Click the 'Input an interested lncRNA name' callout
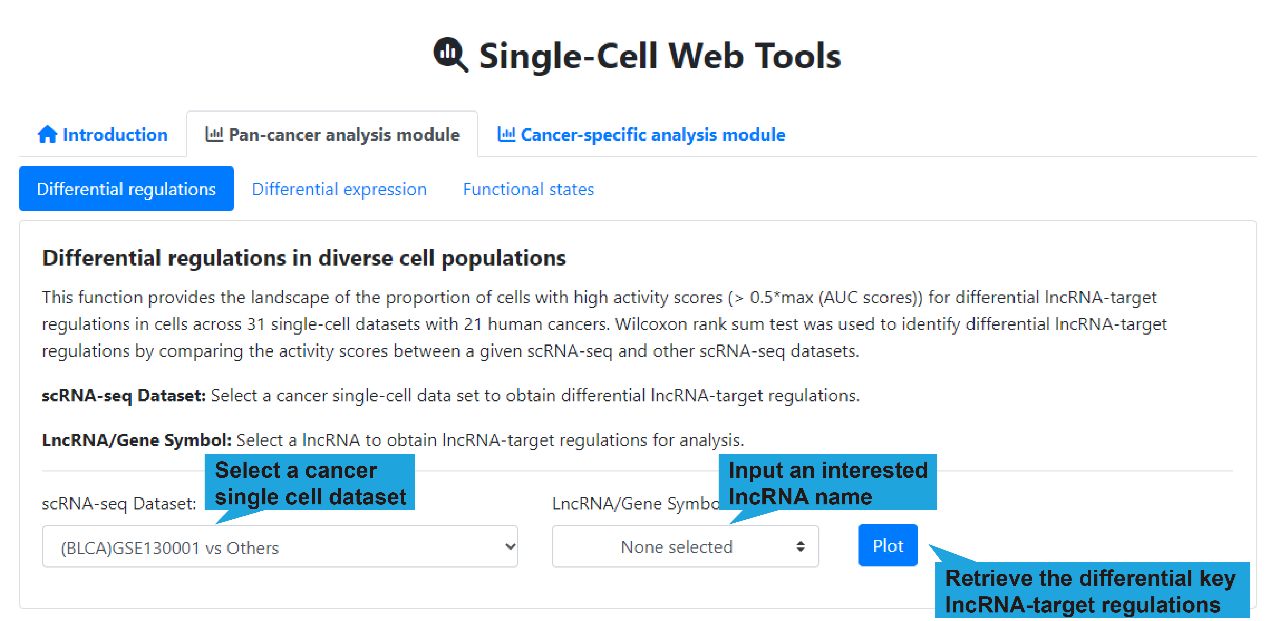 coord(827,483)
